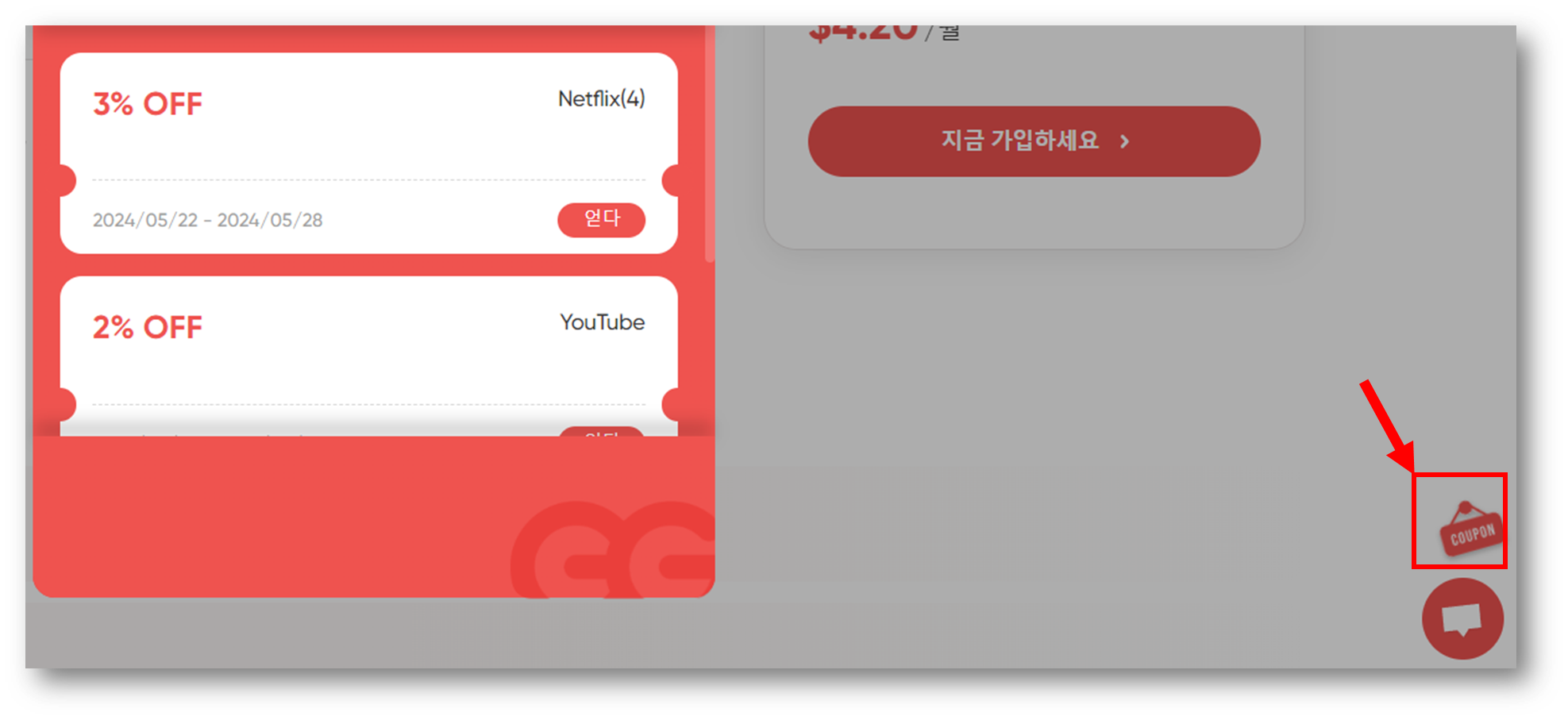The height and width of the screenshot is (720, 1568).
Task: Click the Netflix(4) coupon label
Action: pos(601,98)
